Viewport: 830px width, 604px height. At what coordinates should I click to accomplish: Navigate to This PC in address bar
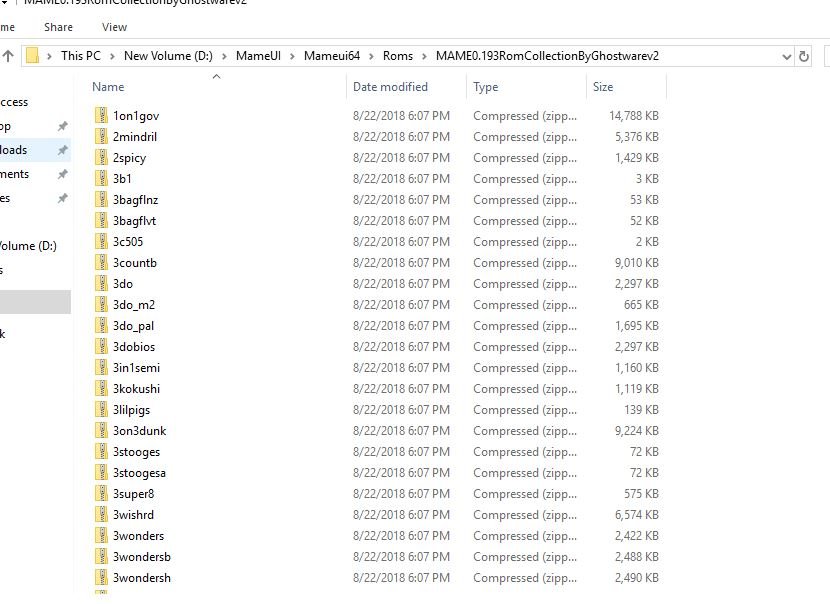coord(80,56)
